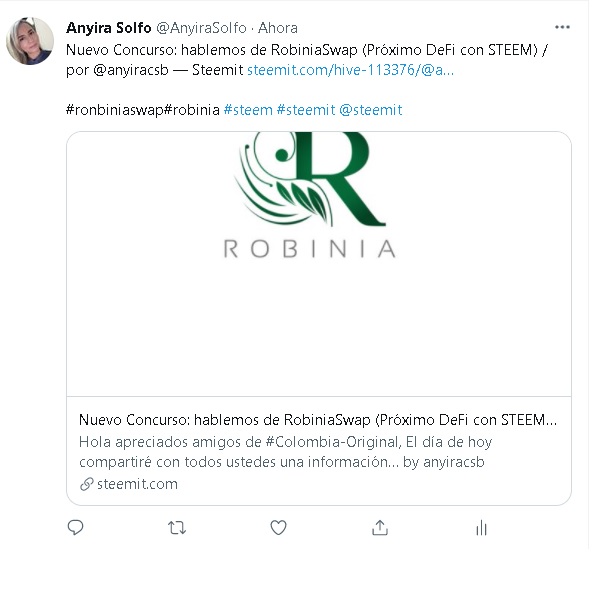Open the three-dot more options menu
The width and height of the screenshot is (596, 612).
(x=562, y=27)
